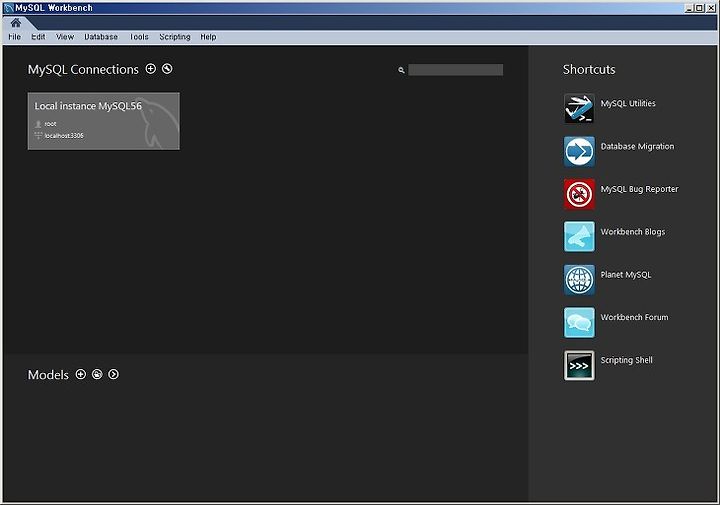720x505 pixels.
Task: Close the MySQL Workbench window
Action: [710, 8]
